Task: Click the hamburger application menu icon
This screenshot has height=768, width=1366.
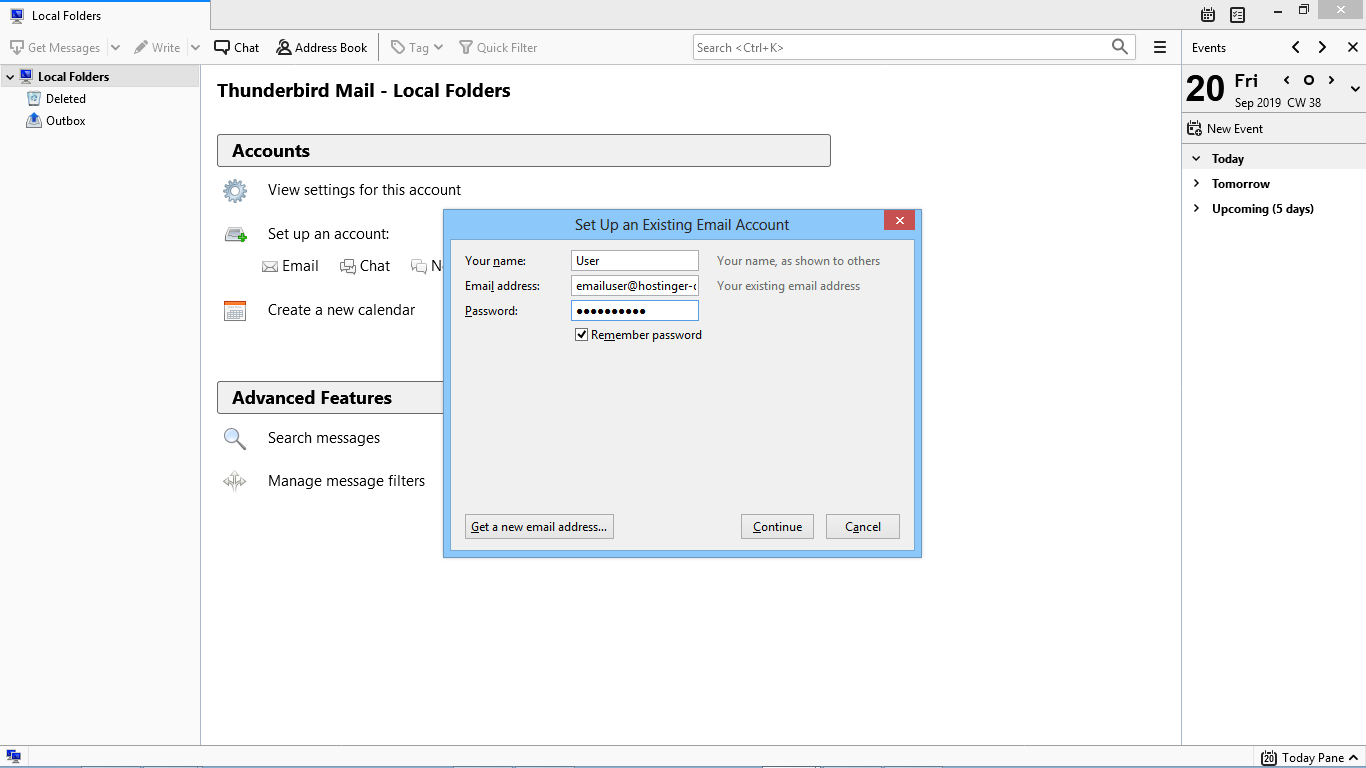Action: coord(1160,47)
